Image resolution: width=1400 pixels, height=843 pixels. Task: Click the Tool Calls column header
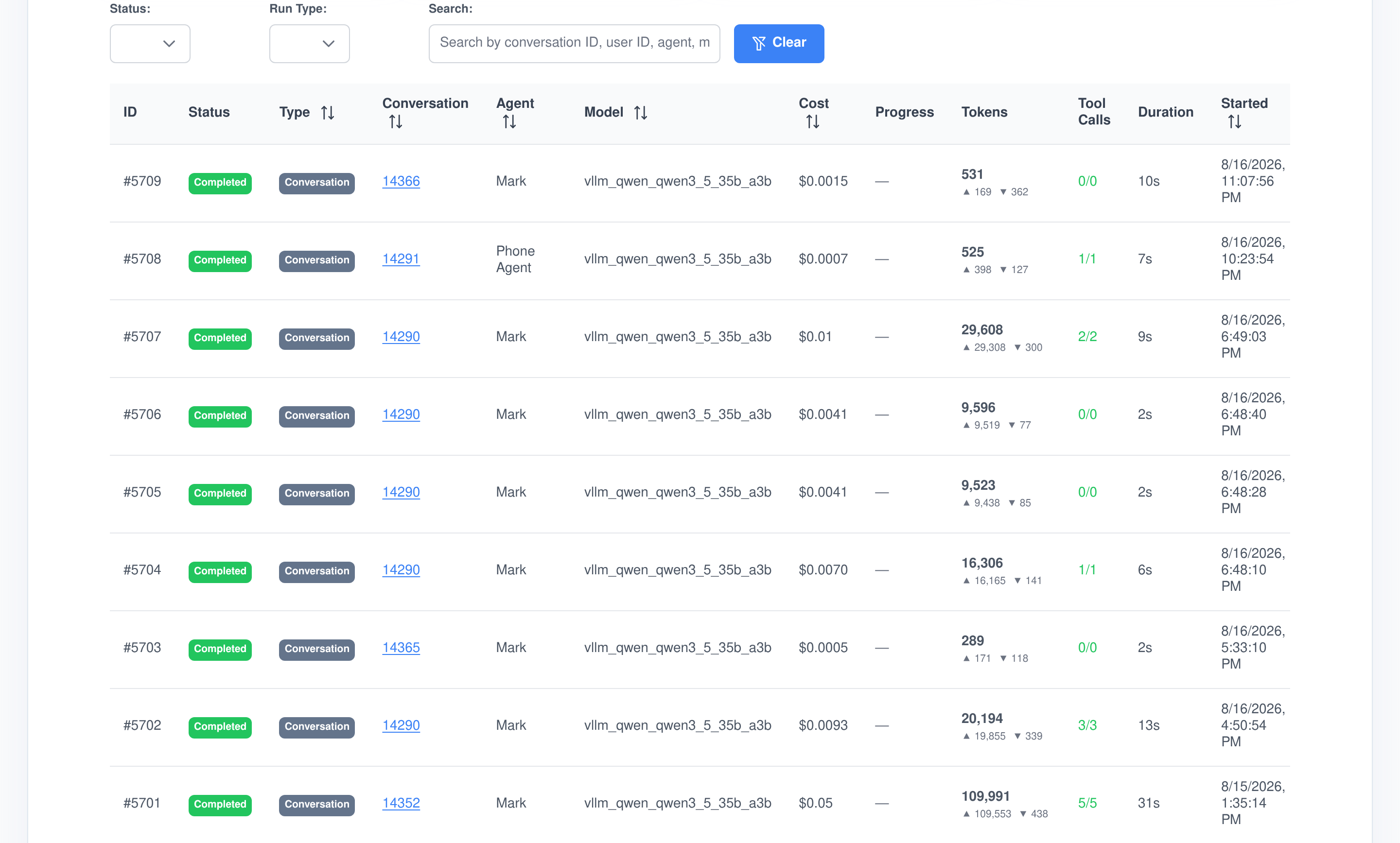1094,112
